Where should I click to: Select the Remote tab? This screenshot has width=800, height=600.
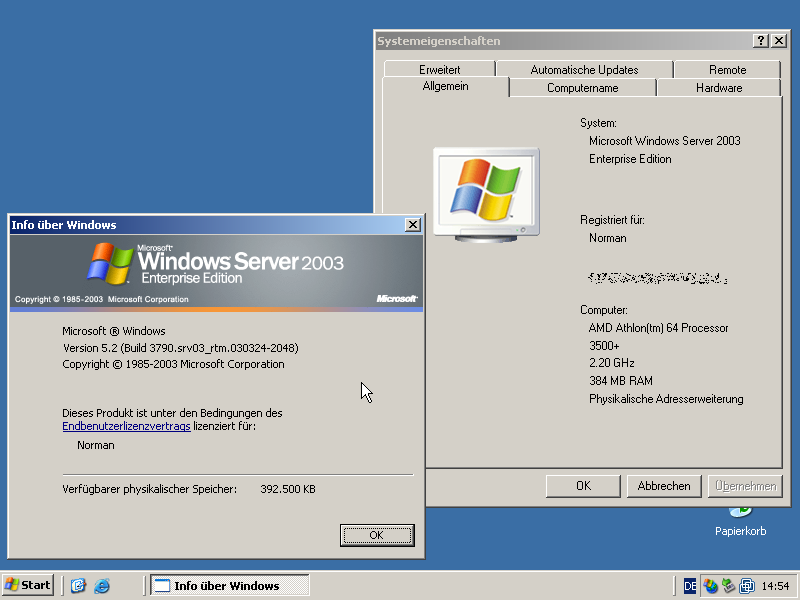[x=727, y=70]
